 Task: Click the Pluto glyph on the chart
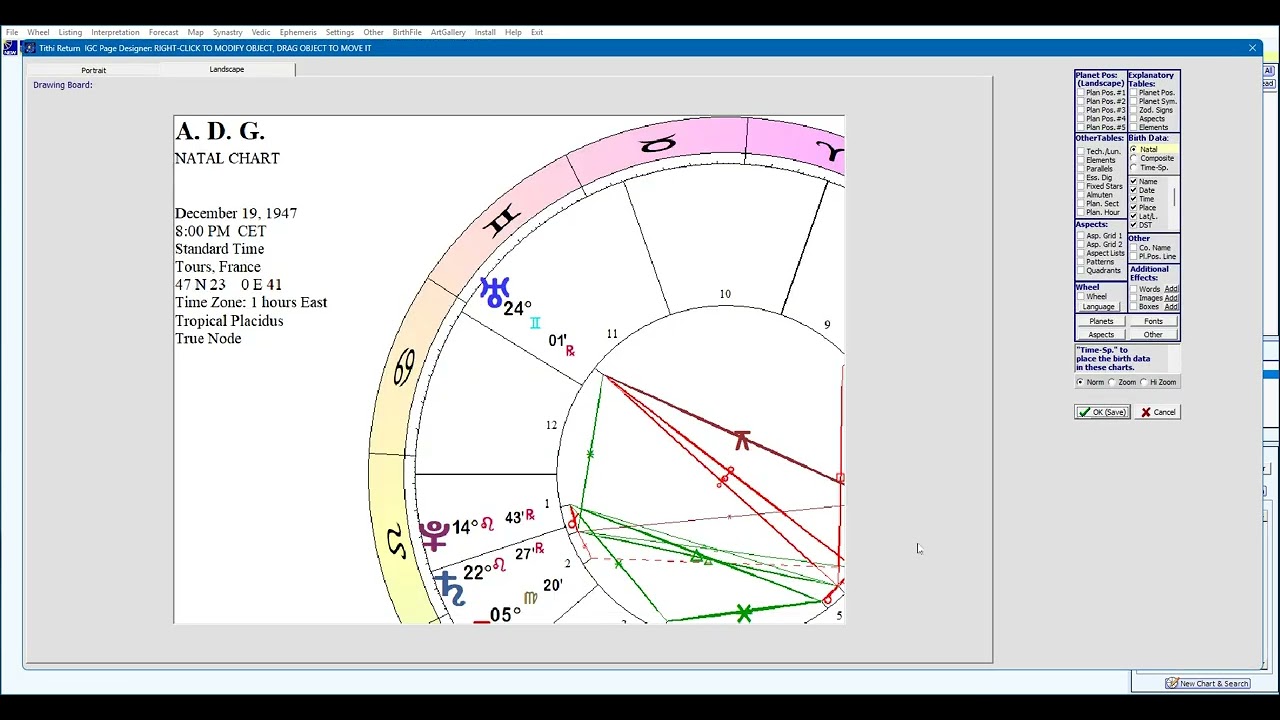click(x=434, y=535)
